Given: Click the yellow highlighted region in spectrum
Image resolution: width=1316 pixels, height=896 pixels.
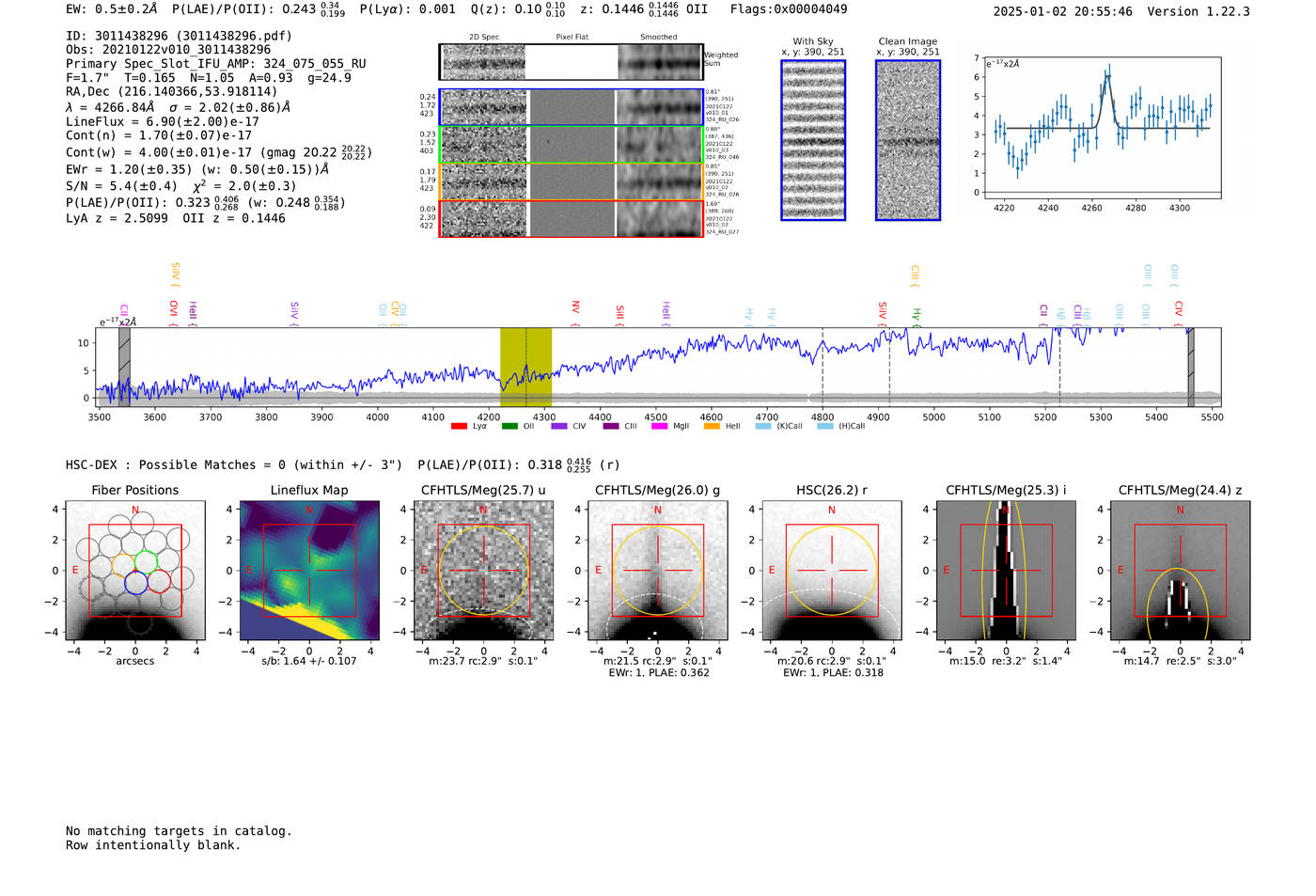Looking at the screenshot, I should 525,367.
